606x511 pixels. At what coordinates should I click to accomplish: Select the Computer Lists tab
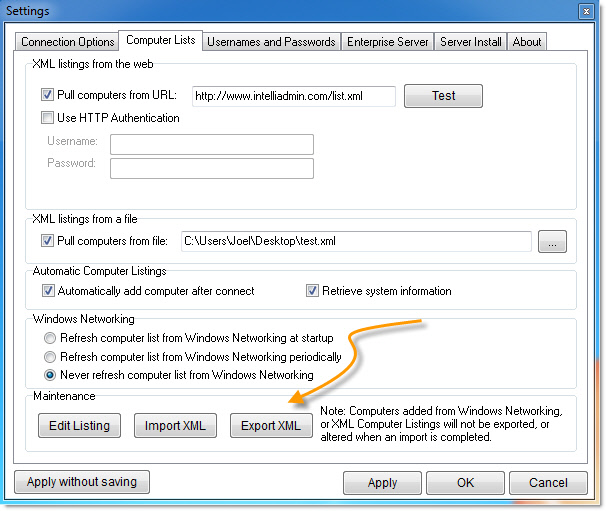click(160, 40)
